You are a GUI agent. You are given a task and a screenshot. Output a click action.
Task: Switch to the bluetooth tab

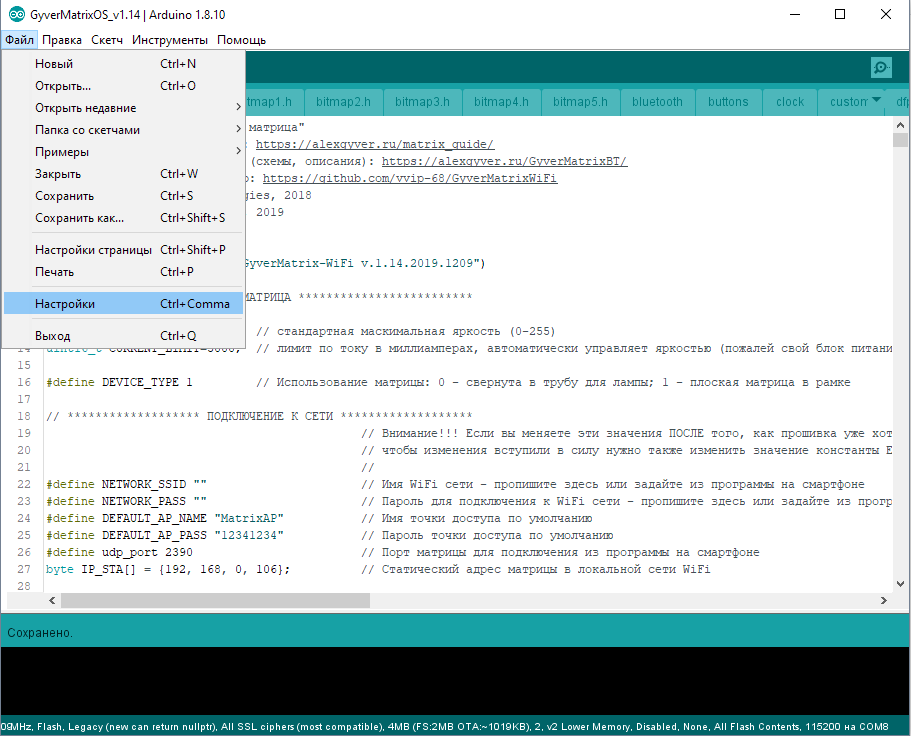657,102
